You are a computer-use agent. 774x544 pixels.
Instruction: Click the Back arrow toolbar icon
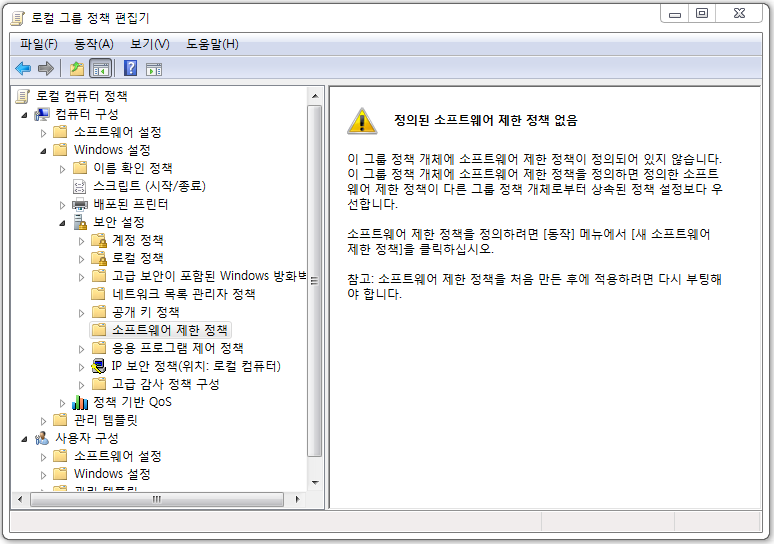coord(23,68)
